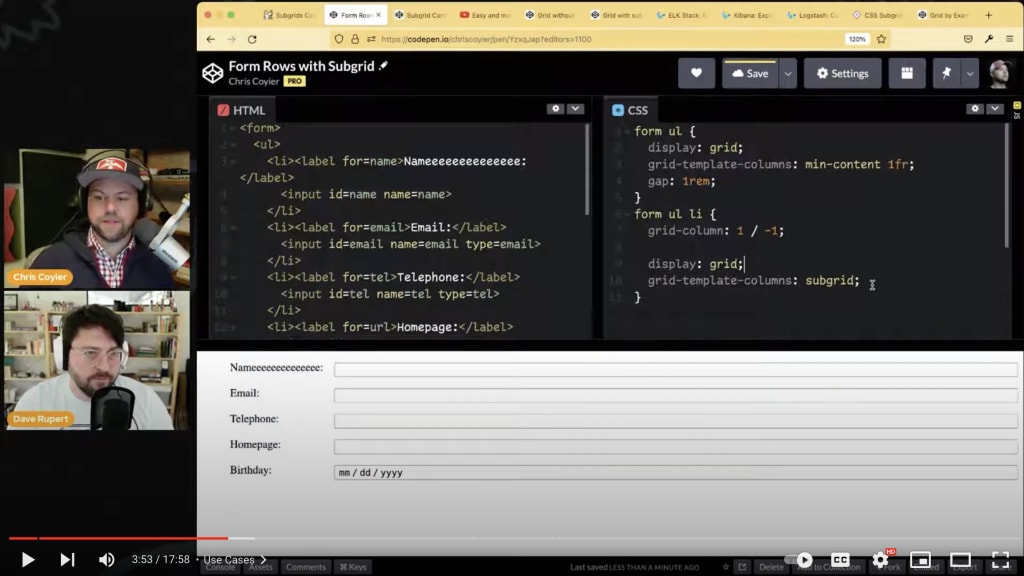Click the PRO badge
The width and height of the screenshot is (1024, 576).
(295, 82)
